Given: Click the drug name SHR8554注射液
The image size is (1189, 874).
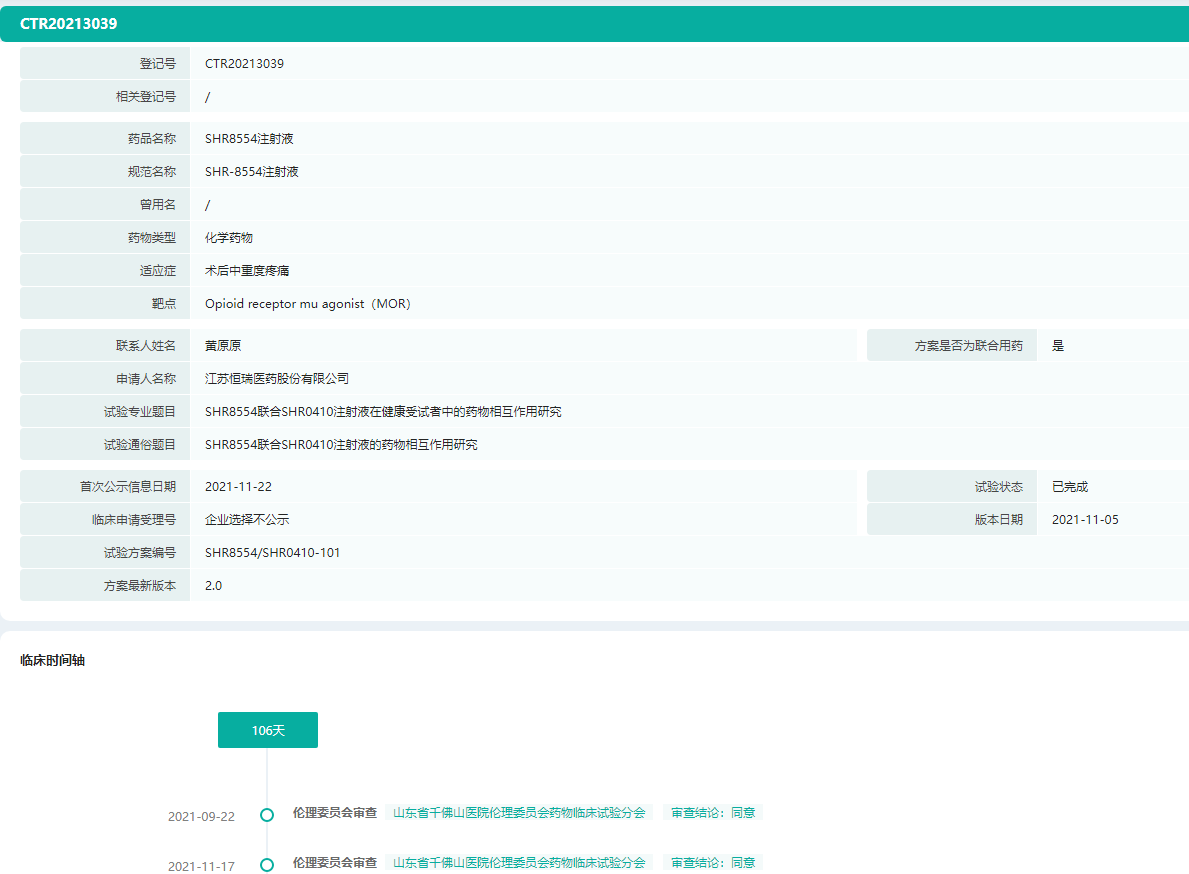Looking at the screenshot, I should (x=249, y=139).
